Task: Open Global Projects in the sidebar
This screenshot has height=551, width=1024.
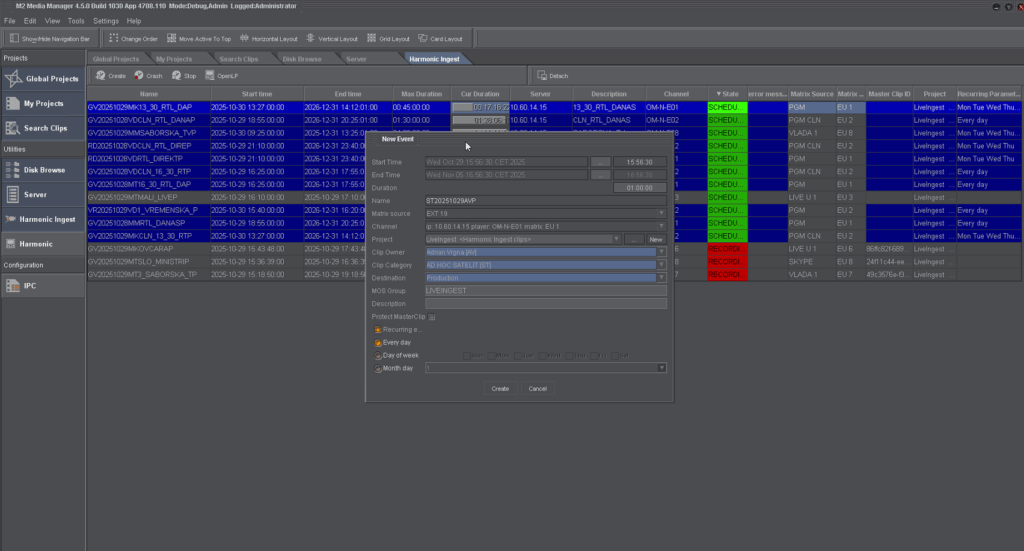Action: click(42, 78)
